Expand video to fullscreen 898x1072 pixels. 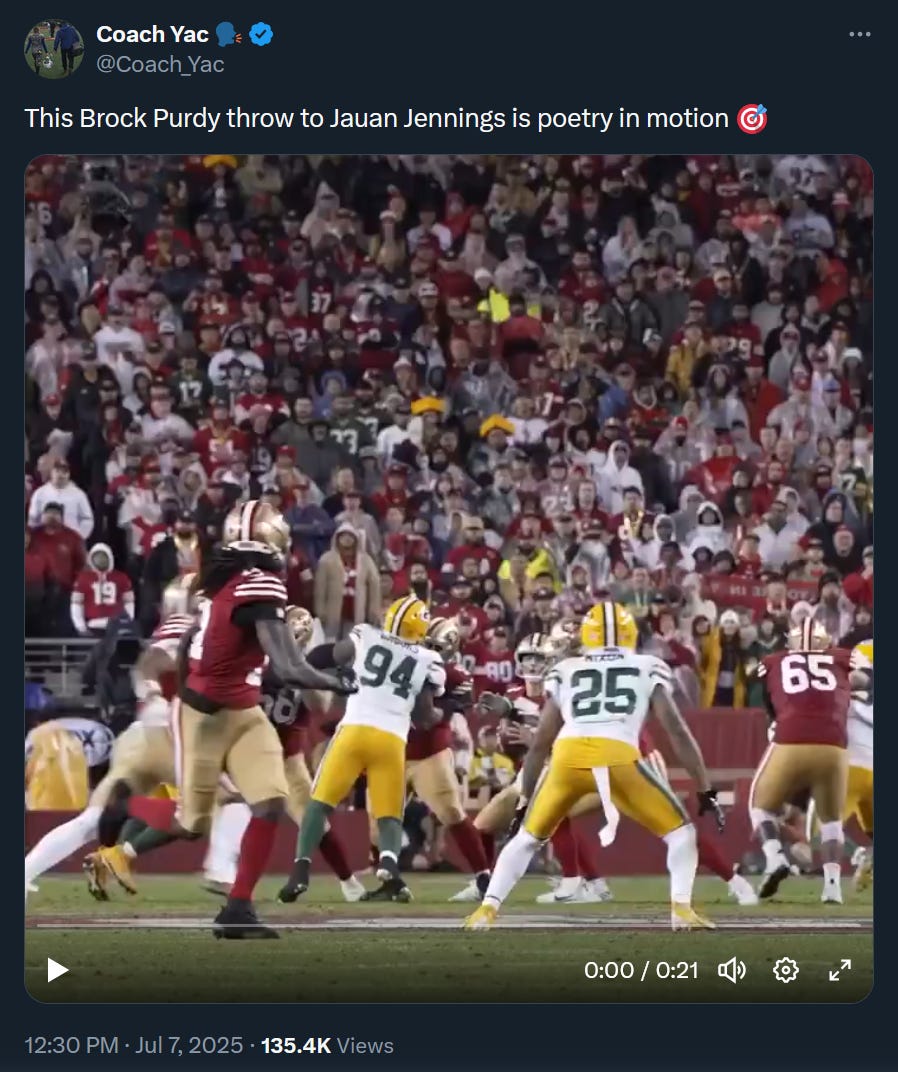coord(840,969)
